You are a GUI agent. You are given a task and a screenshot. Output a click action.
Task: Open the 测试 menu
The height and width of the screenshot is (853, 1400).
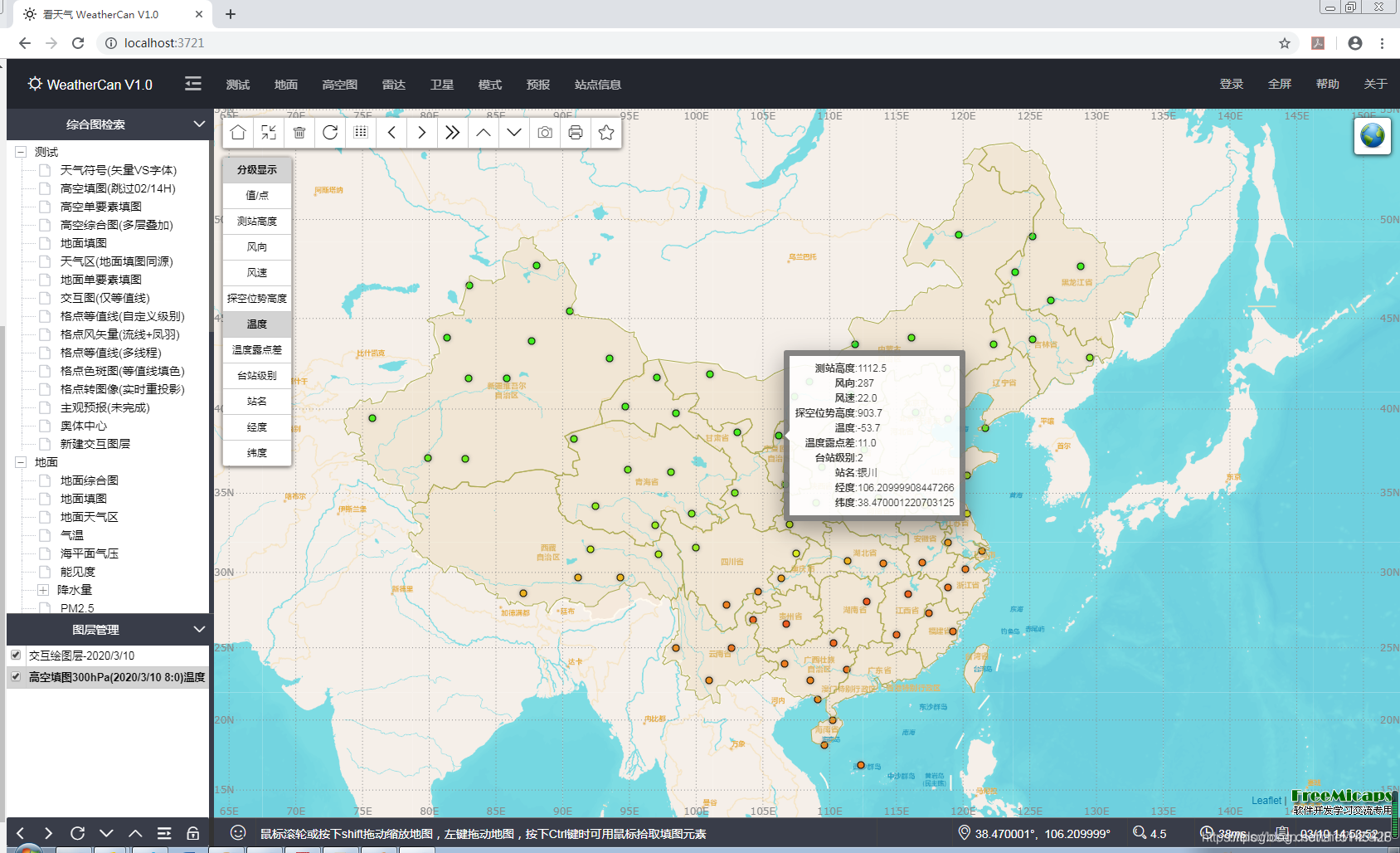pyautogui.click(x=238, y=85)
